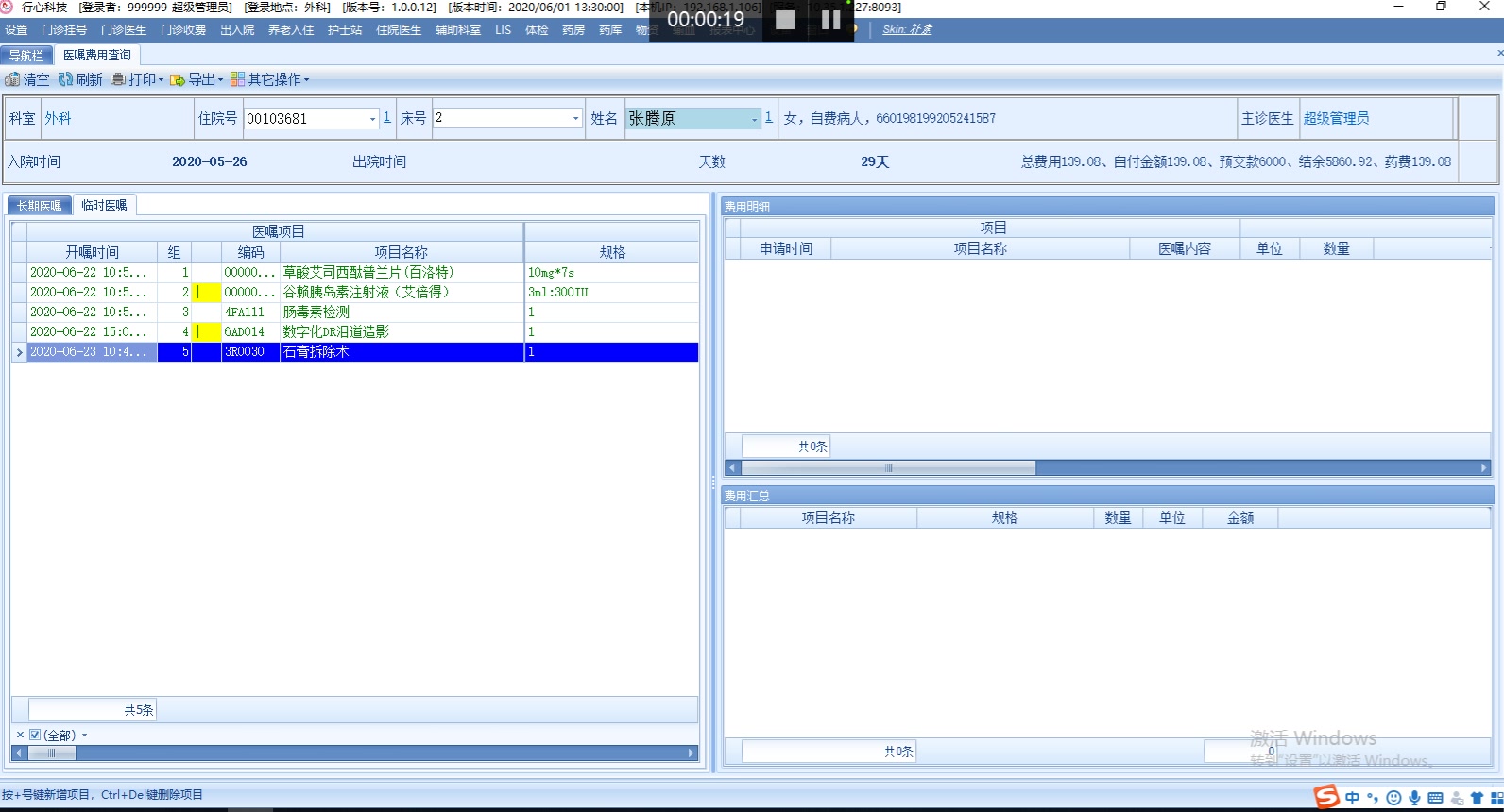Viewport: 1504px width, 812px height.
Task: Click the 开嘱时间 column header
Action: [92, 252]
